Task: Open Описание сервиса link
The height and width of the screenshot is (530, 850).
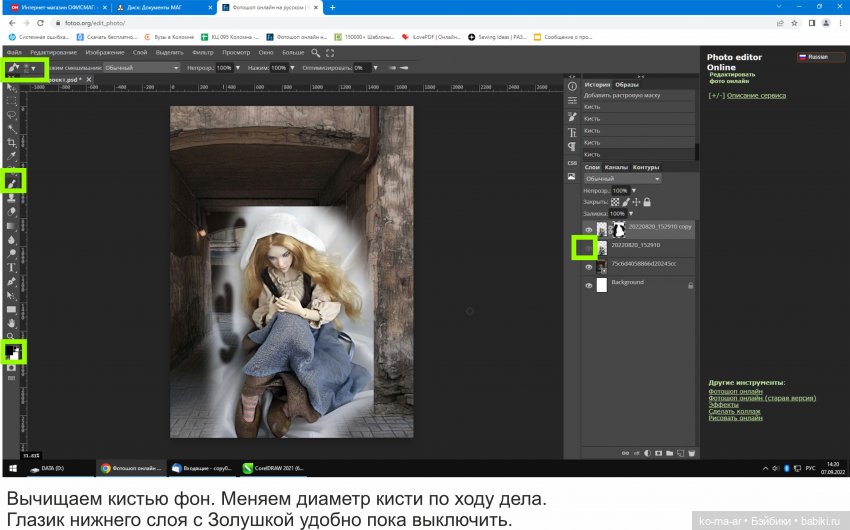Action: point(756,95)
